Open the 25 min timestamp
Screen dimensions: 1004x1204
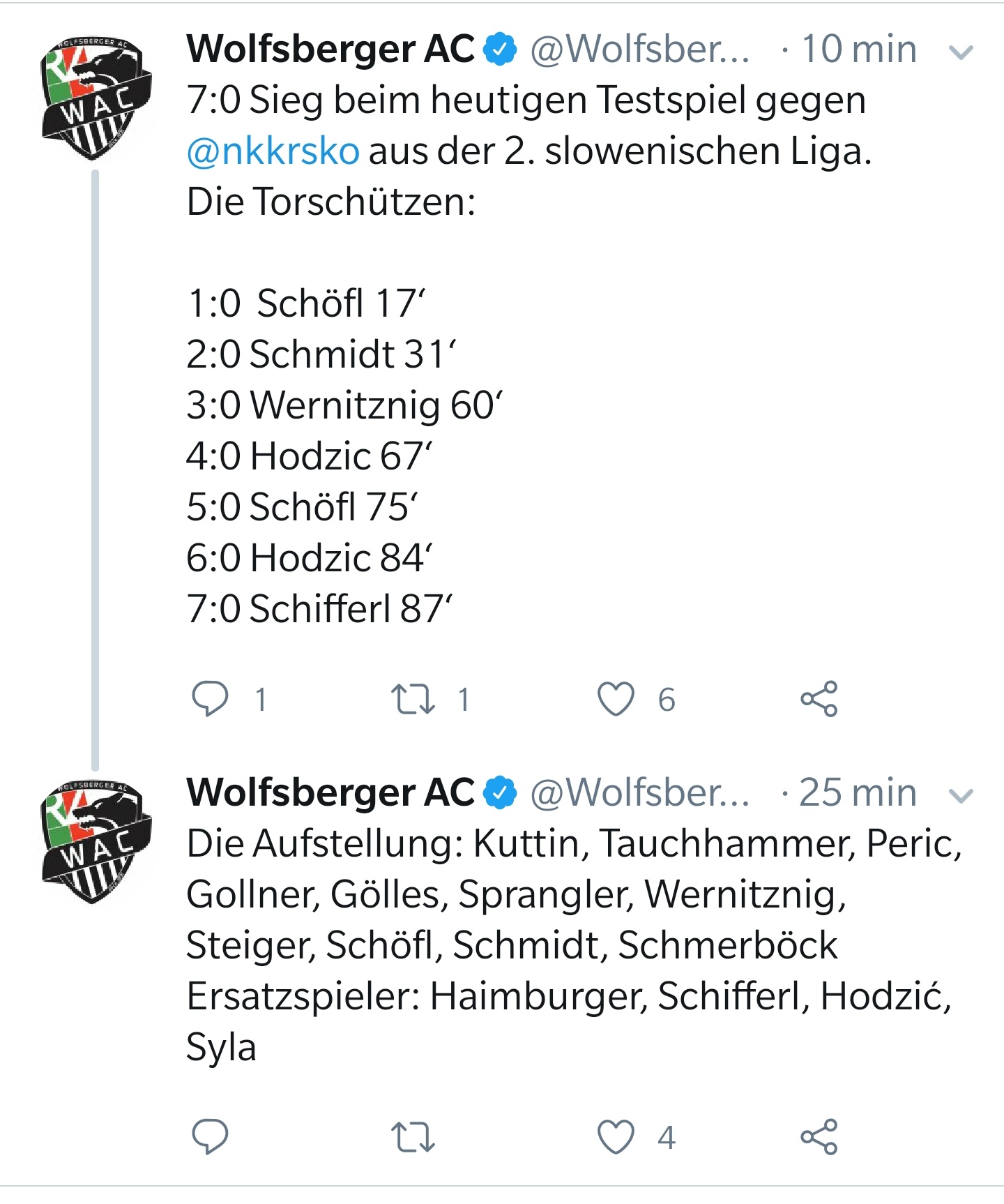coord(858,792)
